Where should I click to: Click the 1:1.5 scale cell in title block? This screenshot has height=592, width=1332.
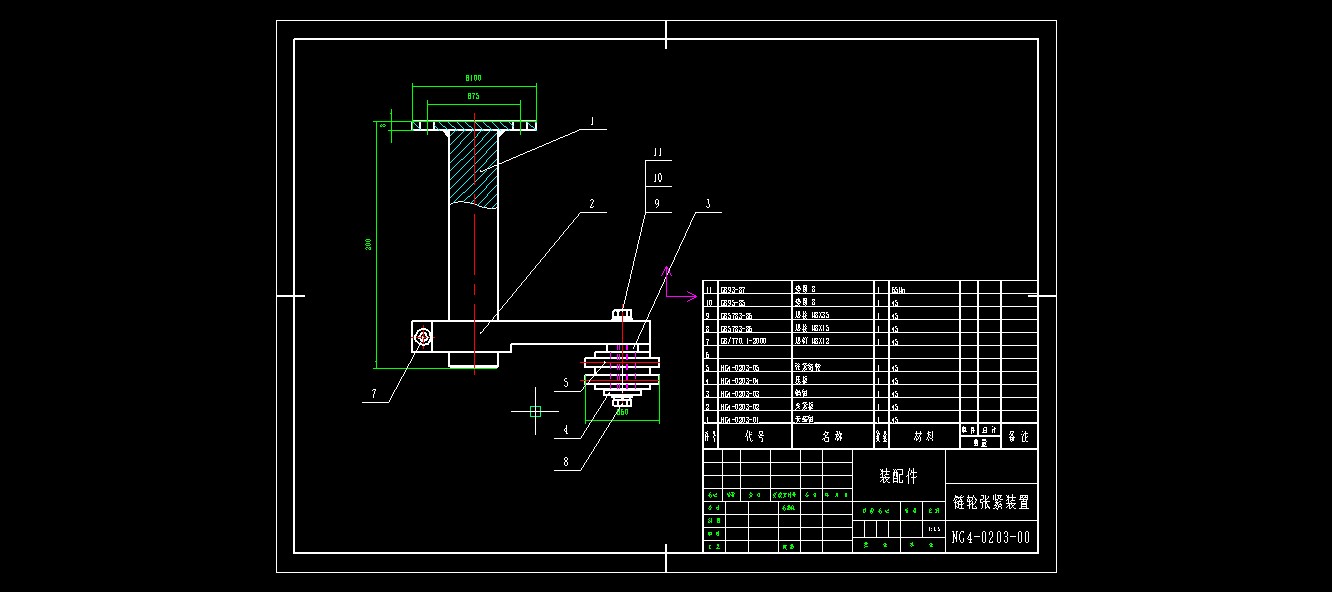pyautogui.click(x=935, y=528)
